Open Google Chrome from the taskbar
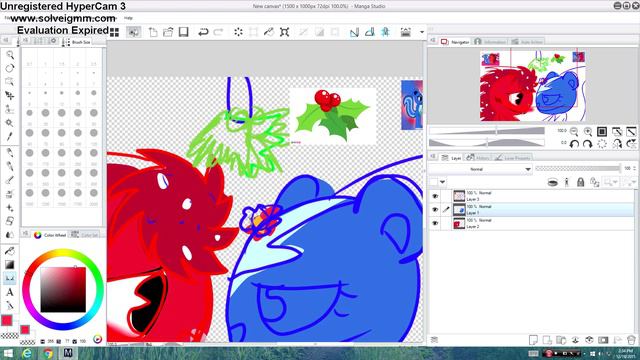 click(48, 353)
